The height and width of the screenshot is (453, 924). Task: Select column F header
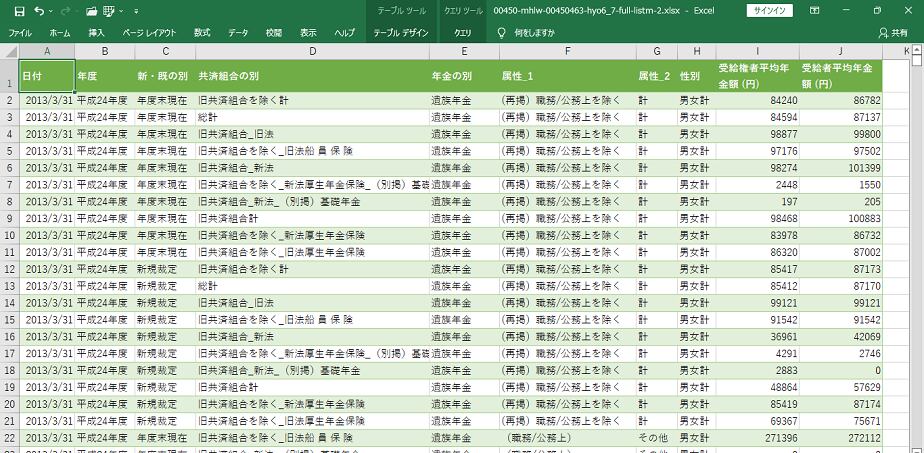pos(567,52)
